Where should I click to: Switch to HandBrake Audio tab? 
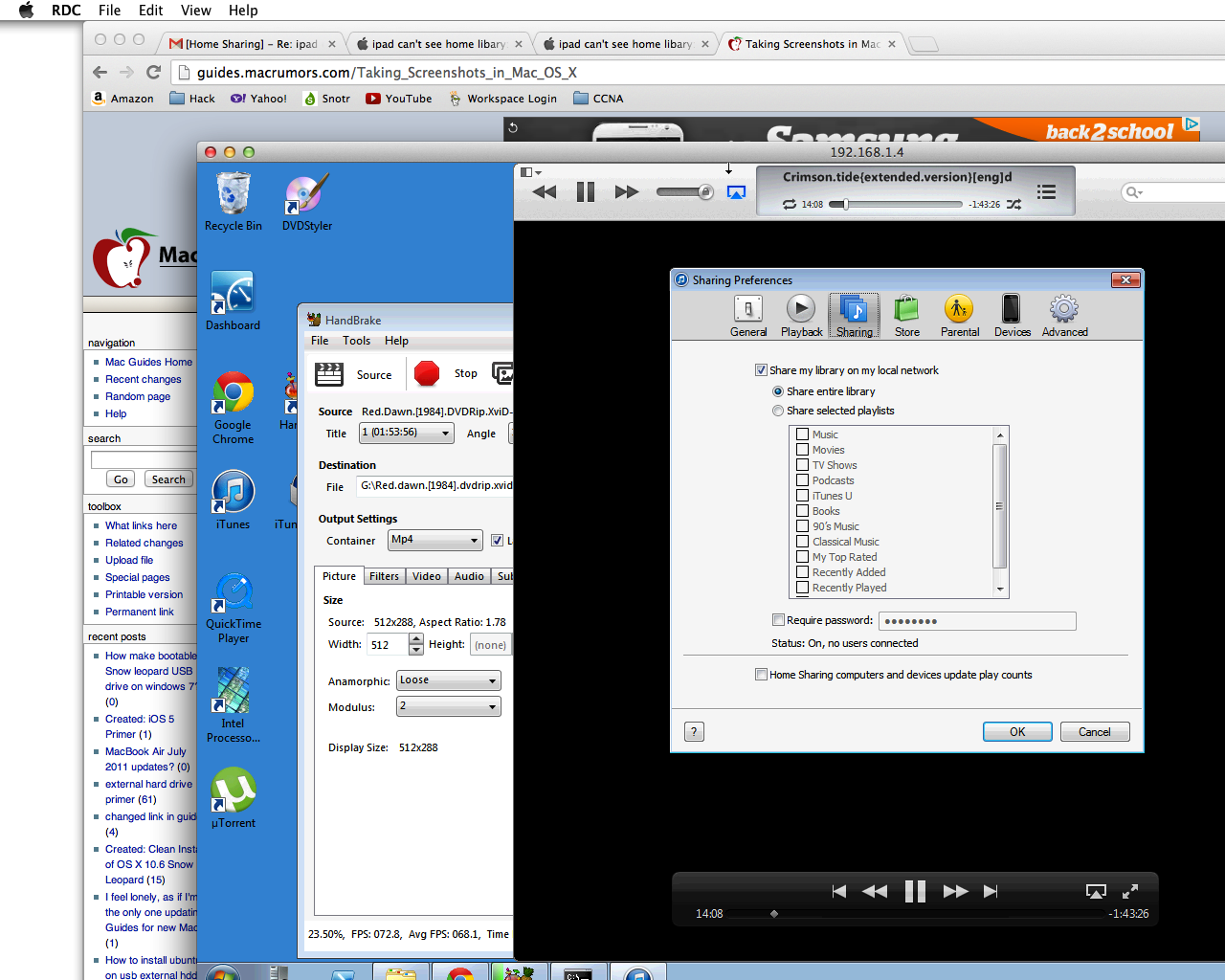(x=469, y=576)
